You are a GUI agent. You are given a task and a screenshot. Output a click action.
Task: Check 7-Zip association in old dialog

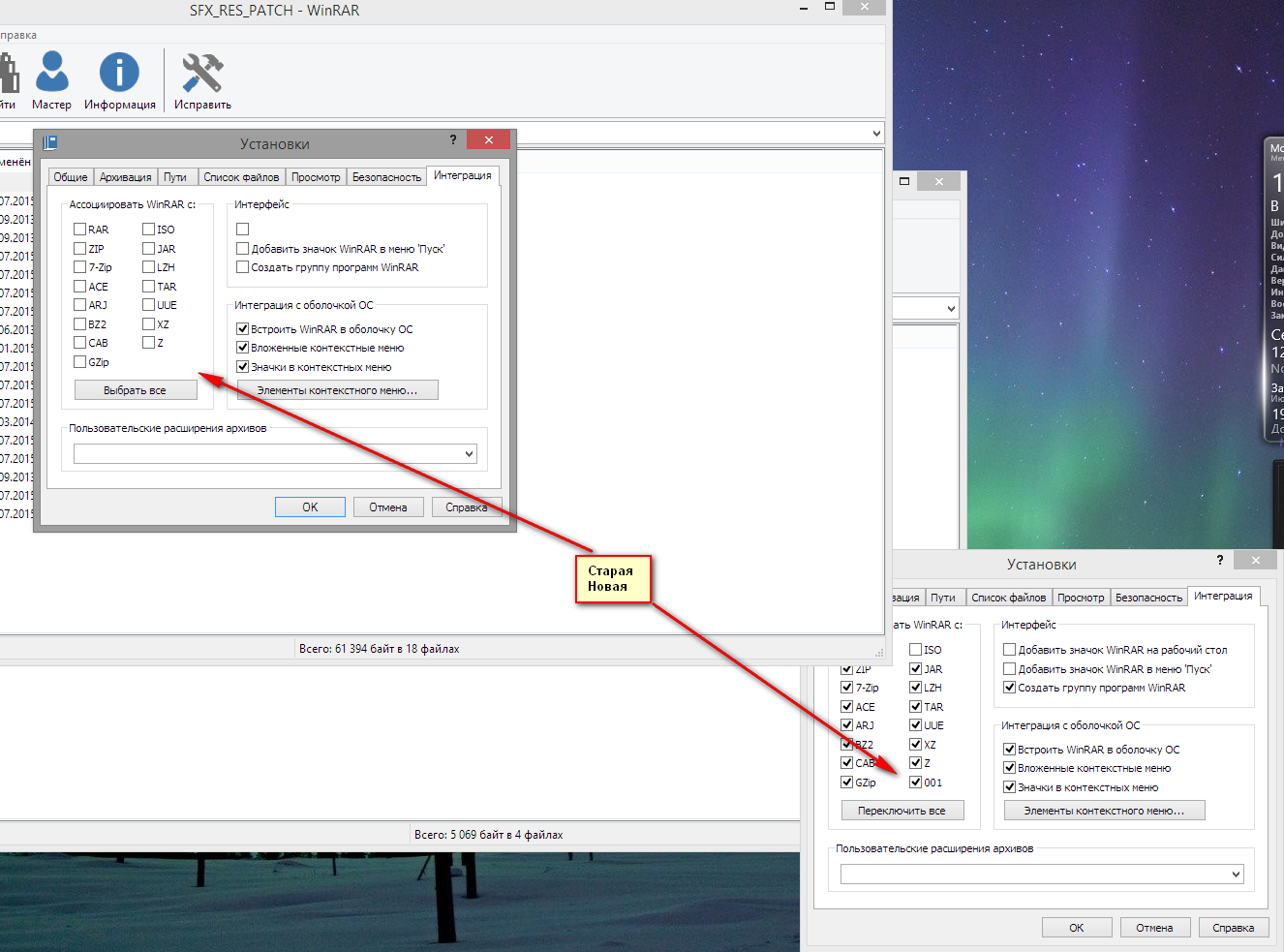(80, 267)
